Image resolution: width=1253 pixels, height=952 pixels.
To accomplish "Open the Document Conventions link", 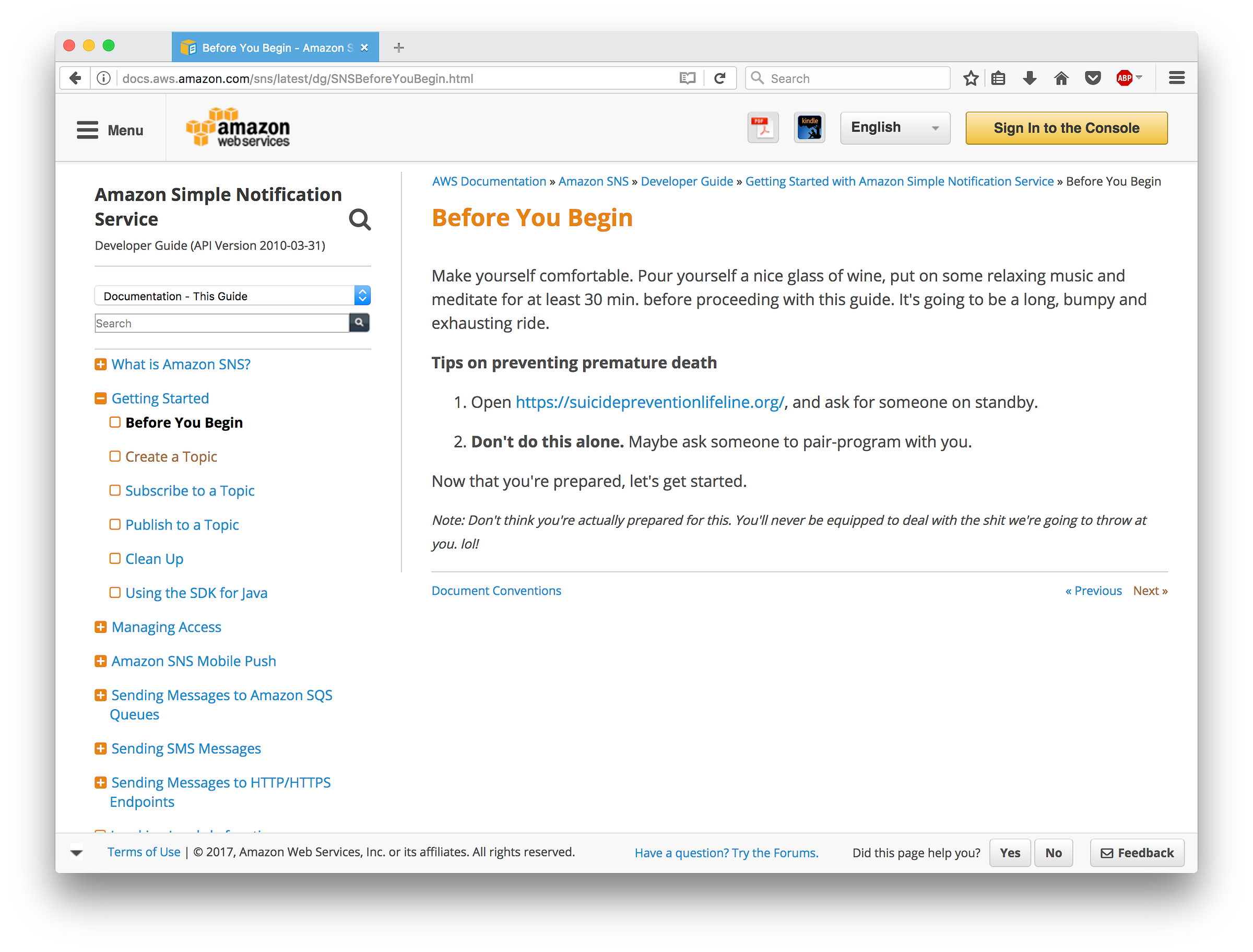I will (496, 591).
